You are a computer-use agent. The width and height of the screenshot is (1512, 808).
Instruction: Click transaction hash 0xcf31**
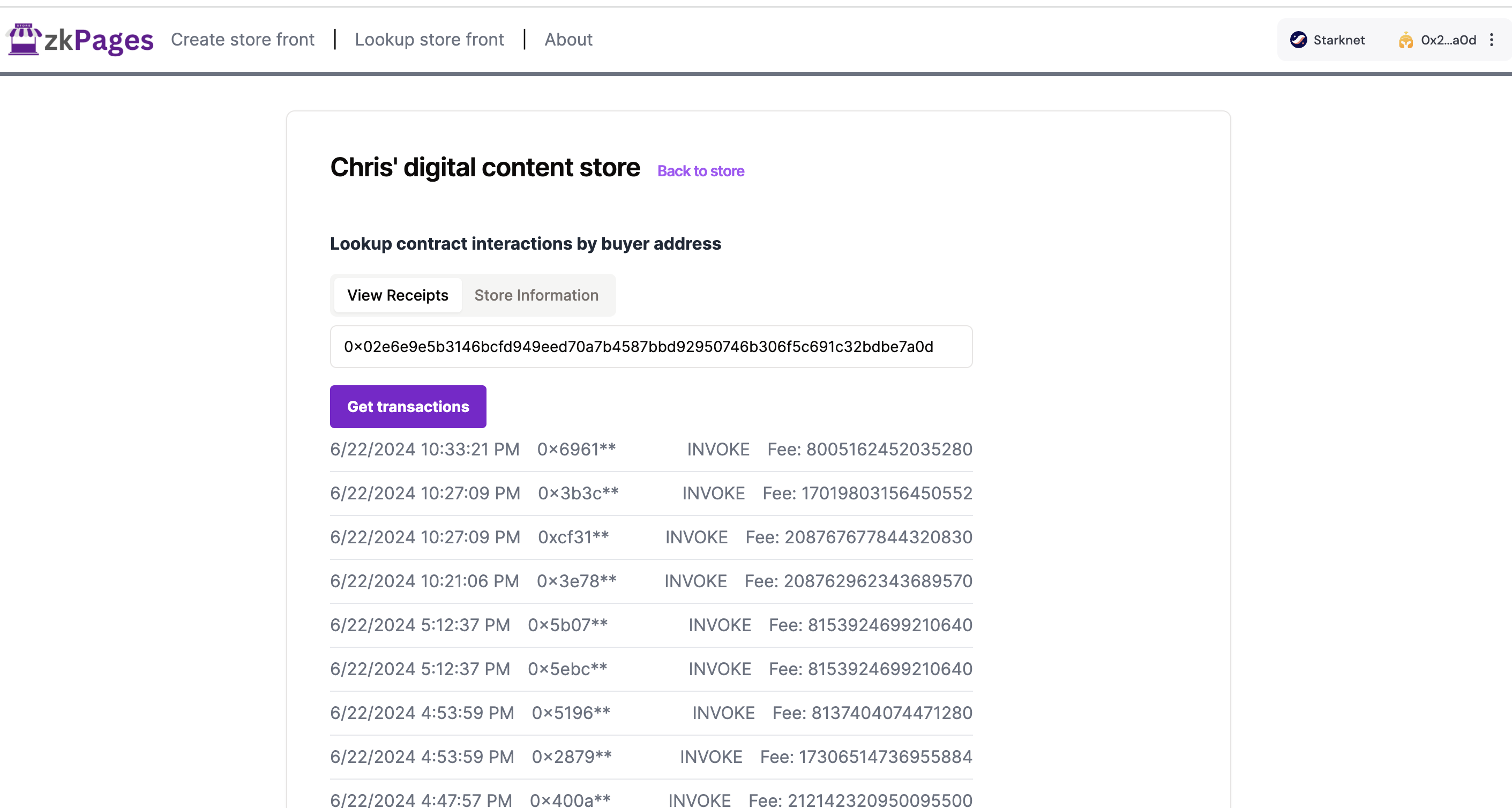[573, 537]
